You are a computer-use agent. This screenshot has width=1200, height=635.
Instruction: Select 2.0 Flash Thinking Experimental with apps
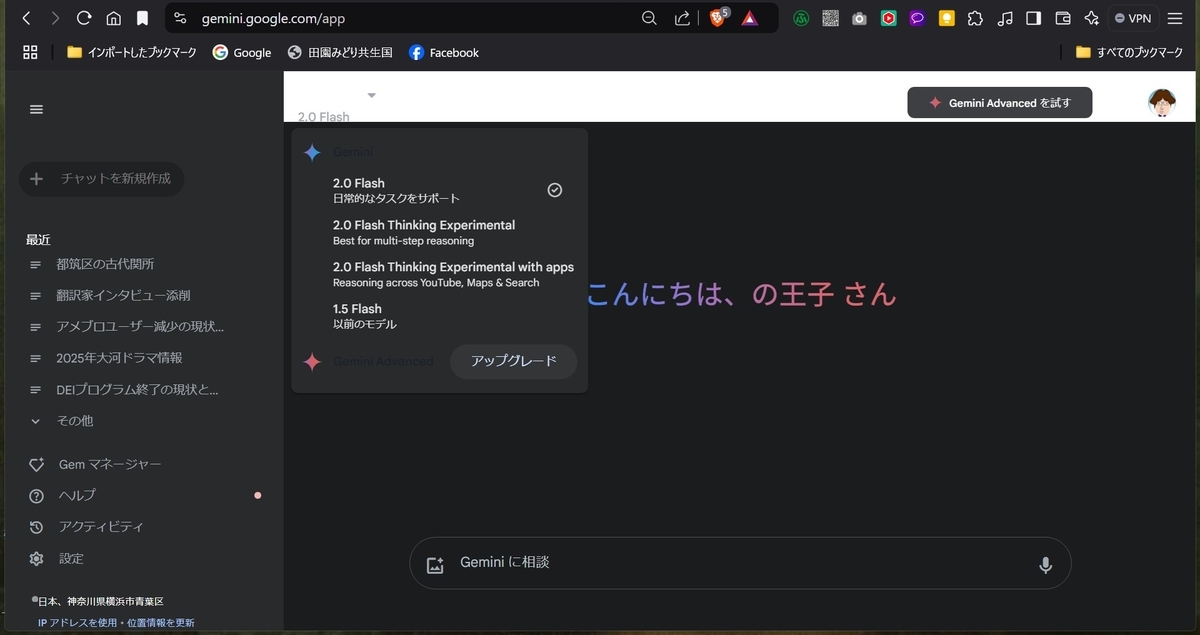tap(439, 274)
